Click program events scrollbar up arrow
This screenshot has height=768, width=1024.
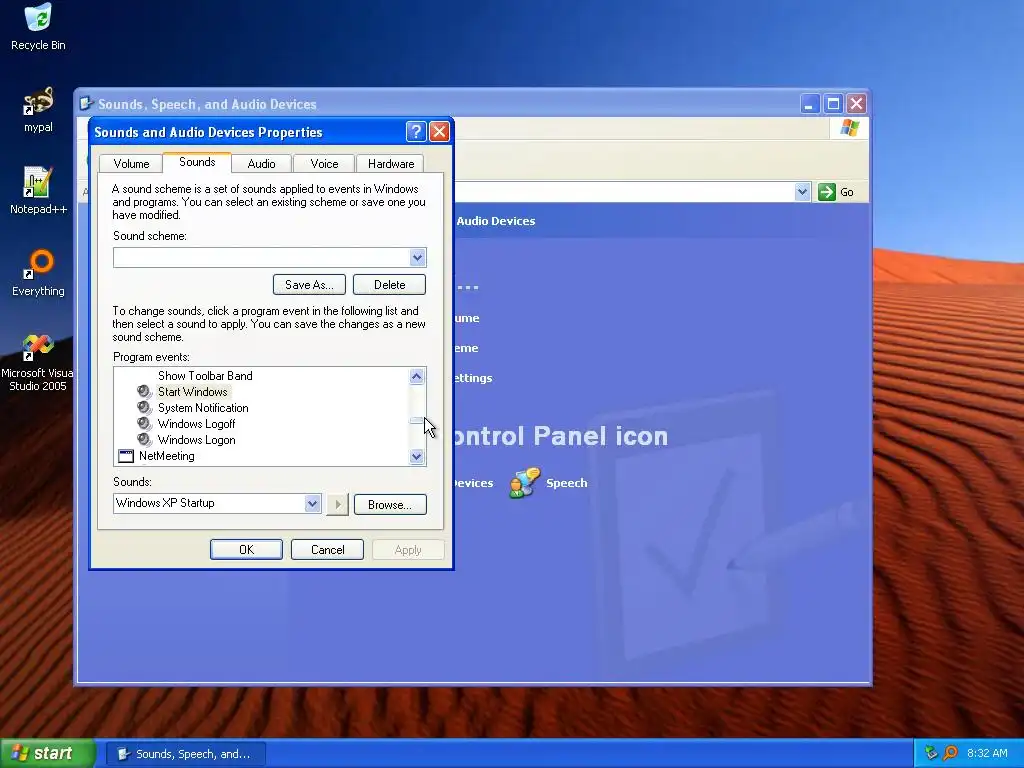coord(417,376)
